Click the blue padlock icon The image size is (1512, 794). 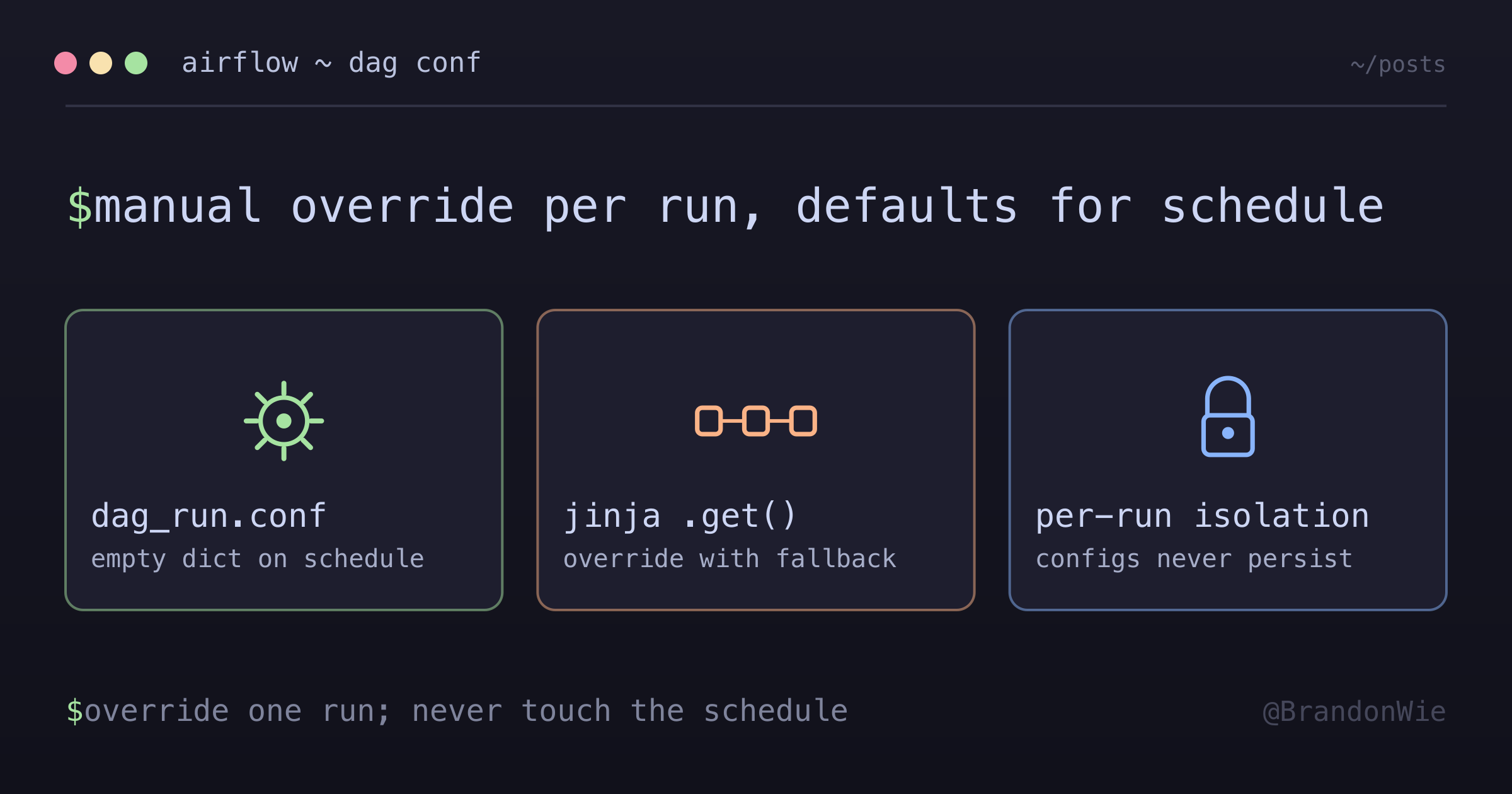[1228, 417]
